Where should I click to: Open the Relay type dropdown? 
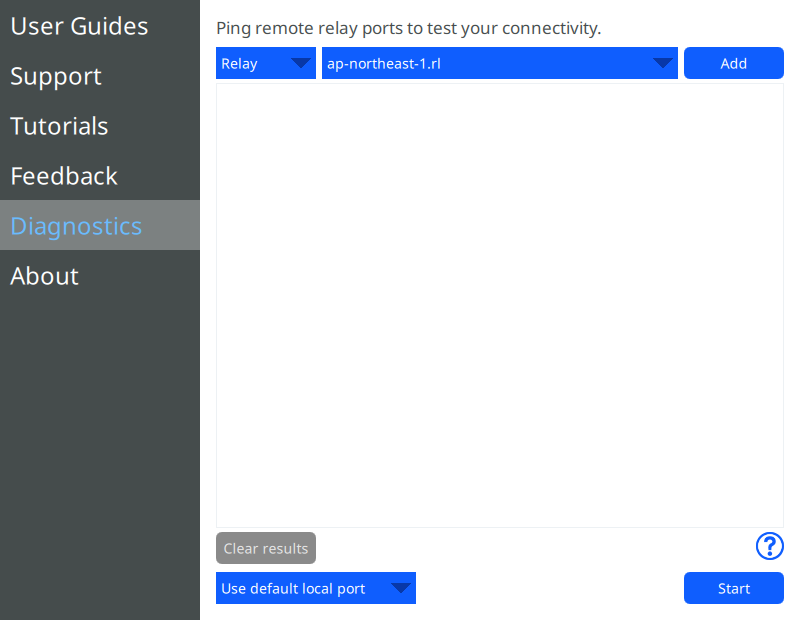pyautogui.click(x=265, y=62)
